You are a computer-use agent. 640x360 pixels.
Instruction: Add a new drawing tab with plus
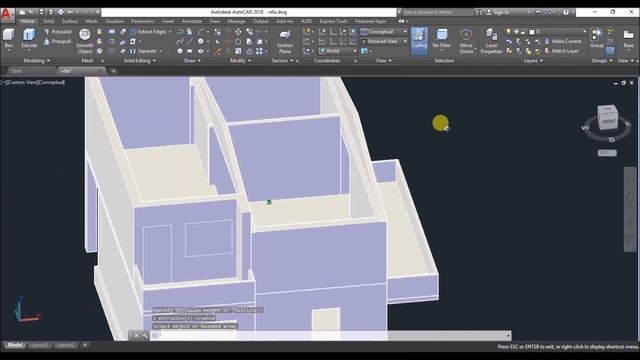click(113, 71)
